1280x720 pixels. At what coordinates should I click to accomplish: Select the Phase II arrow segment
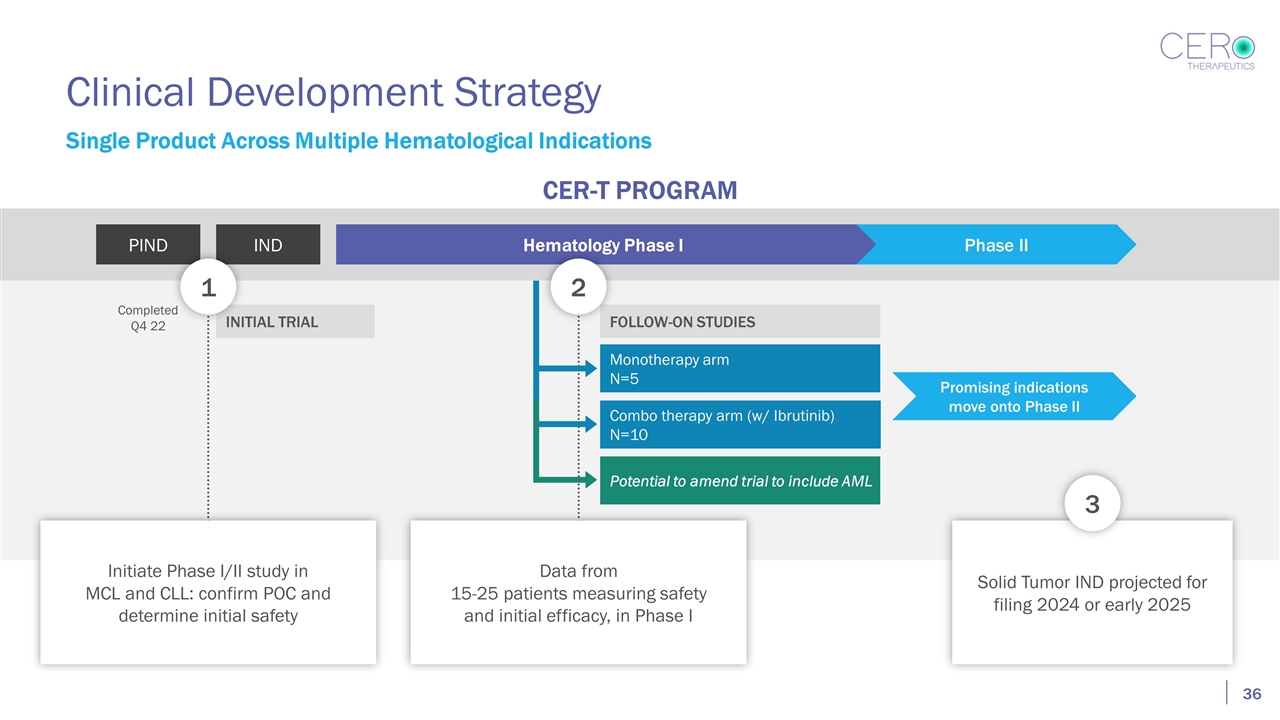996,245
